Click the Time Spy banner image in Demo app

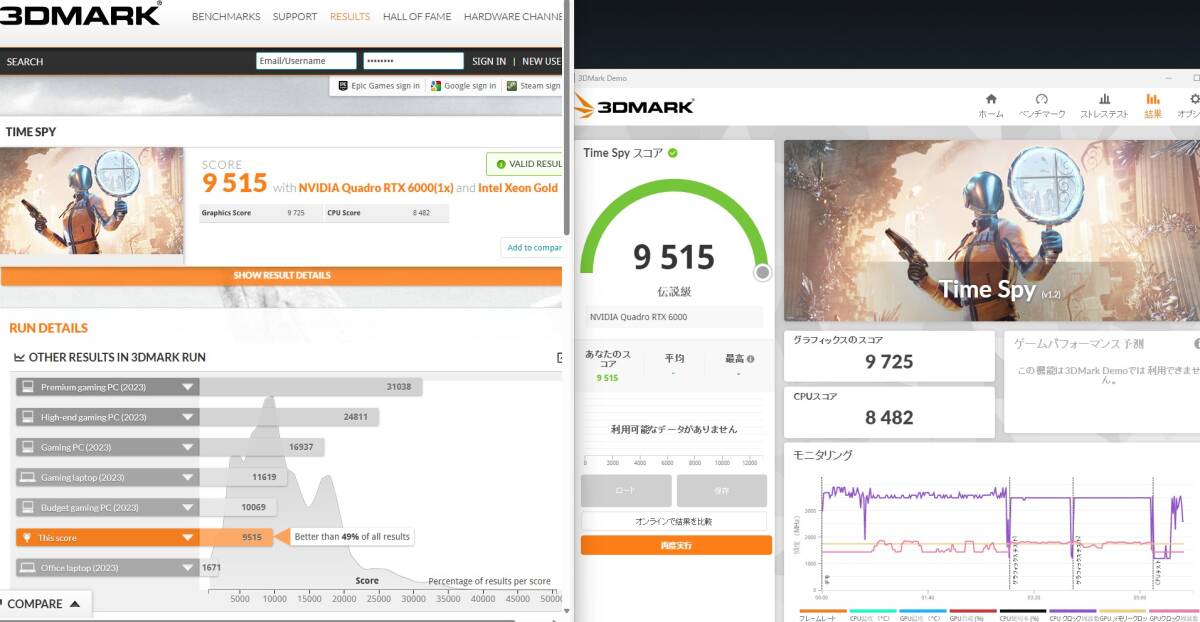[992, 230]
